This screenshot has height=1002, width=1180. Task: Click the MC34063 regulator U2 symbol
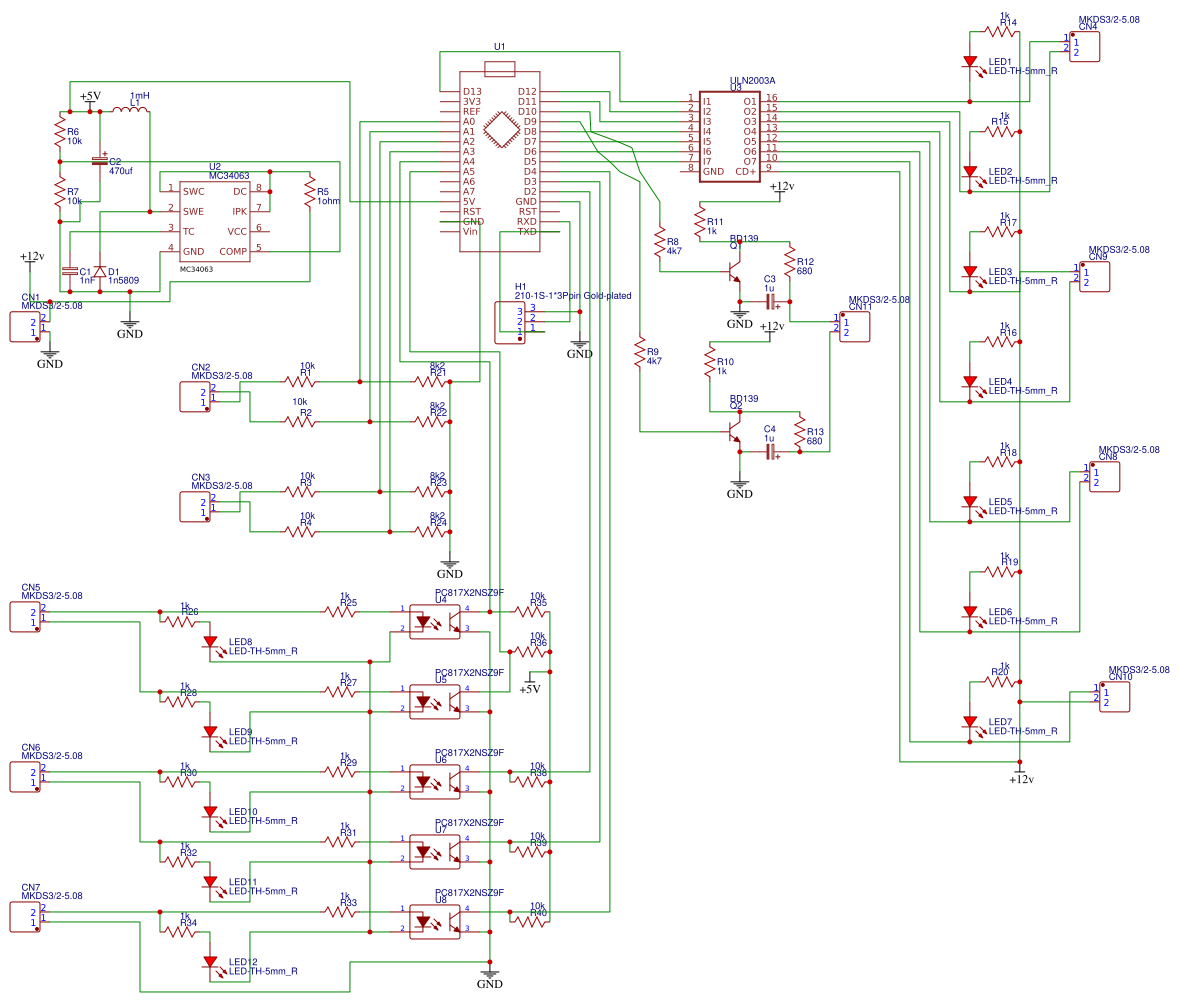[x=215, y=221]
